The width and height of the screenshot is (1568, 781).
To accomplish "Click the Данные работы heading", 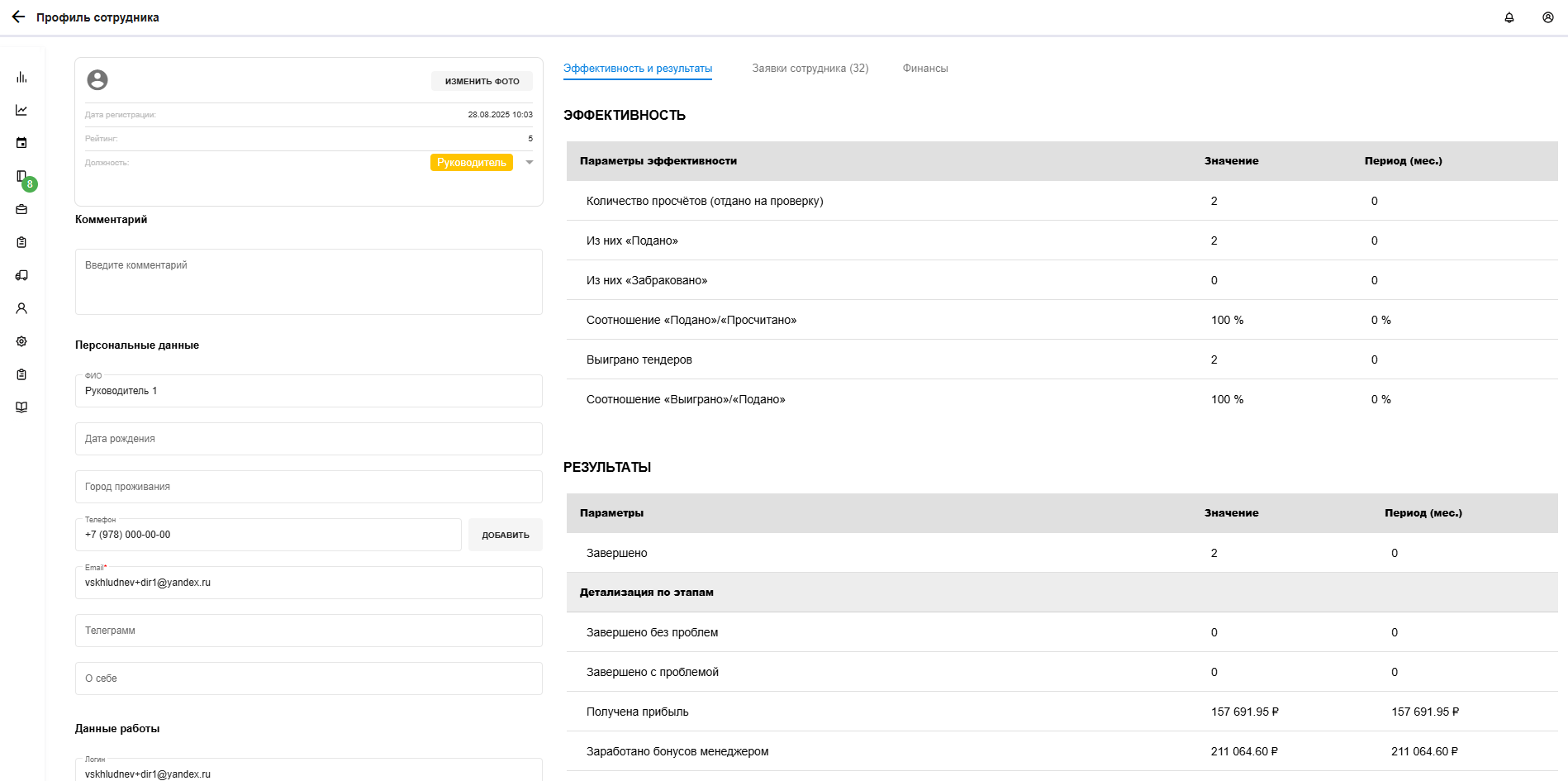I will click(117, 729).
